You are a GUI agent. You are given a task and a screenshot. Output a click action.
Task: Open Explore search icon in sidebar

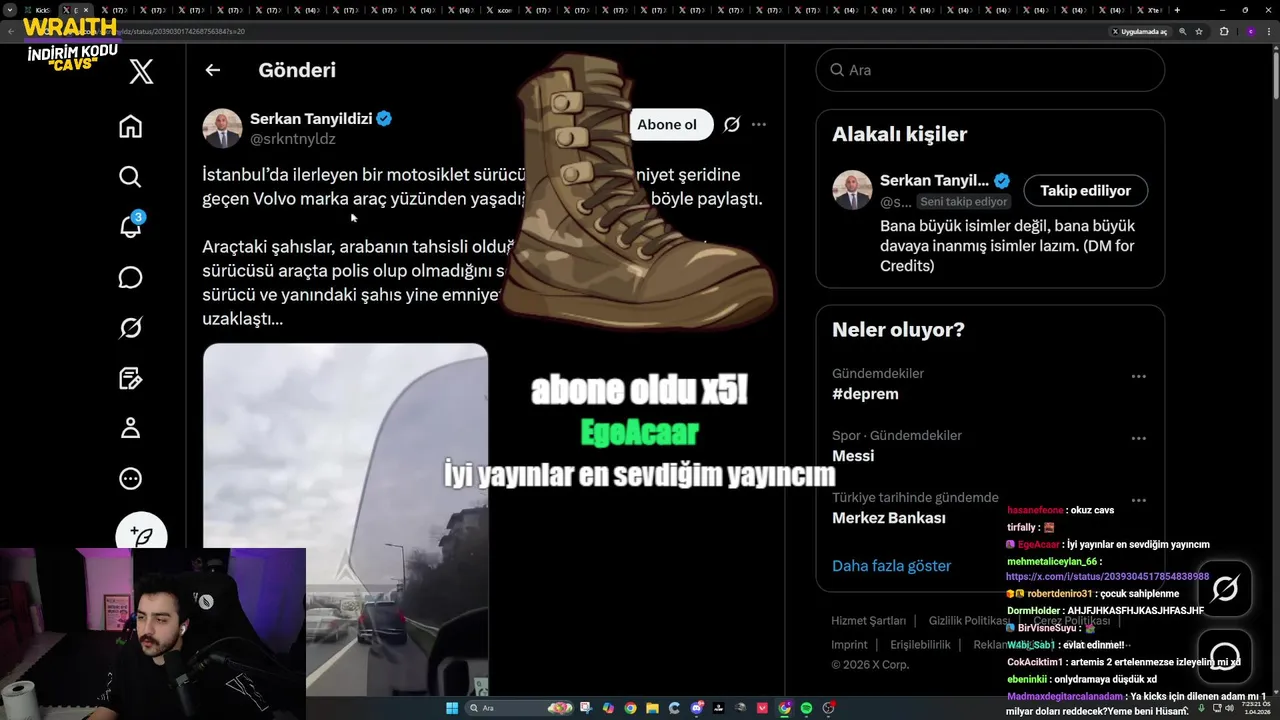[130, 177]
